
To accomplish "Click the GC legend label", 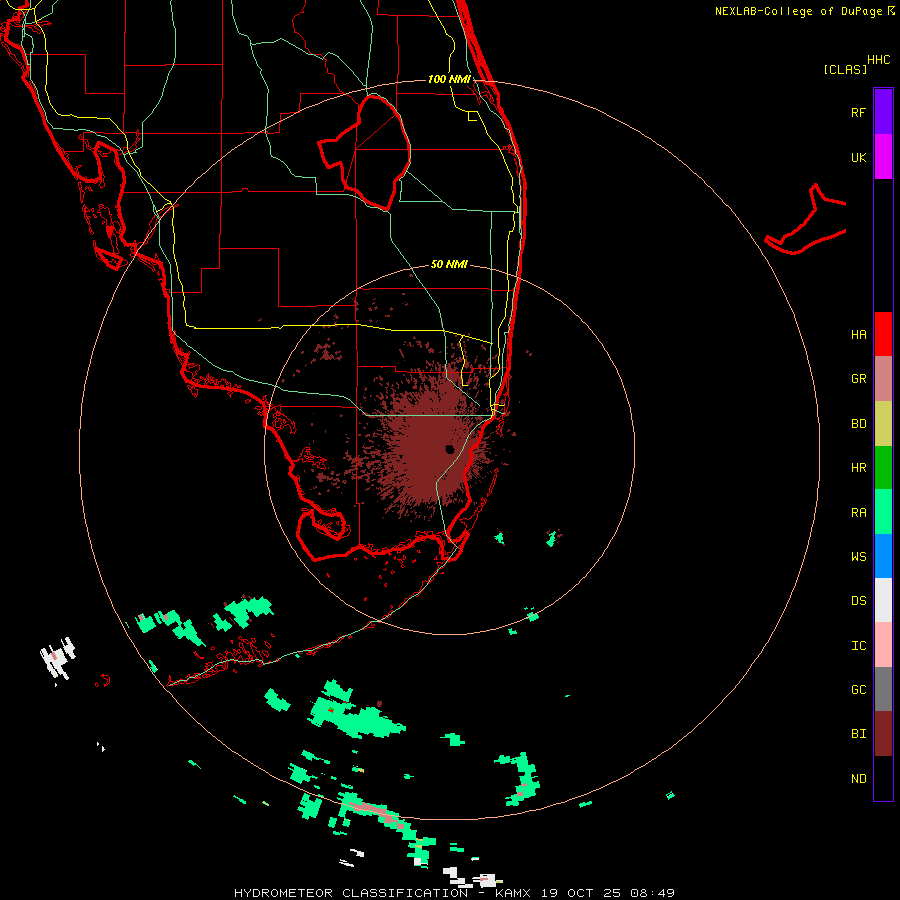I will (858, 690).
